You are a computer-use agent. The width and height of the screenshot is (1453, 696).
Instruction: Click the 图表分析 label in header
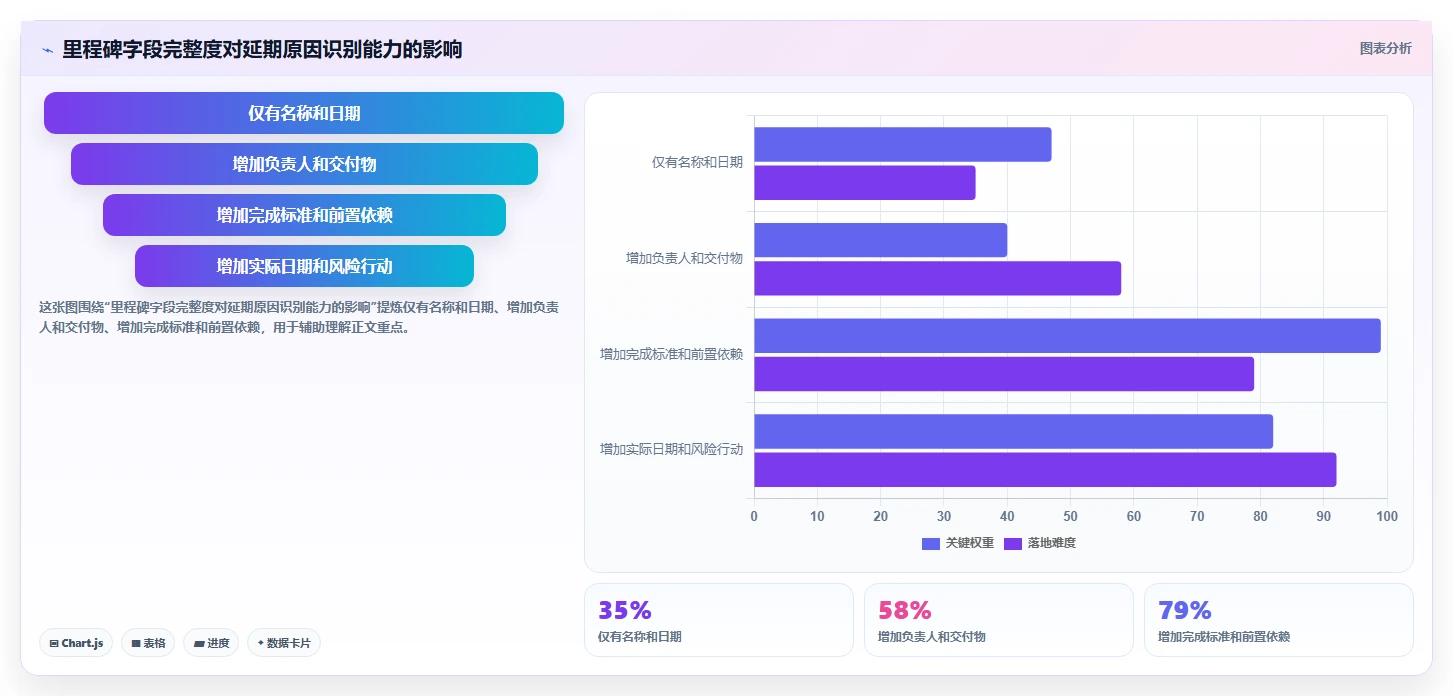pyautogui.click(x=1385, y=48)
